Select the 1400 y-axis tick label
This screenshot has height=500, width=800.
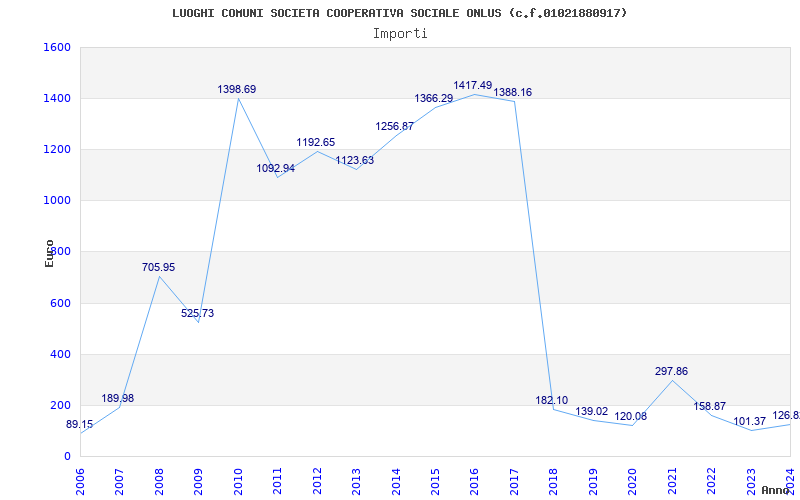pos(57,98)
